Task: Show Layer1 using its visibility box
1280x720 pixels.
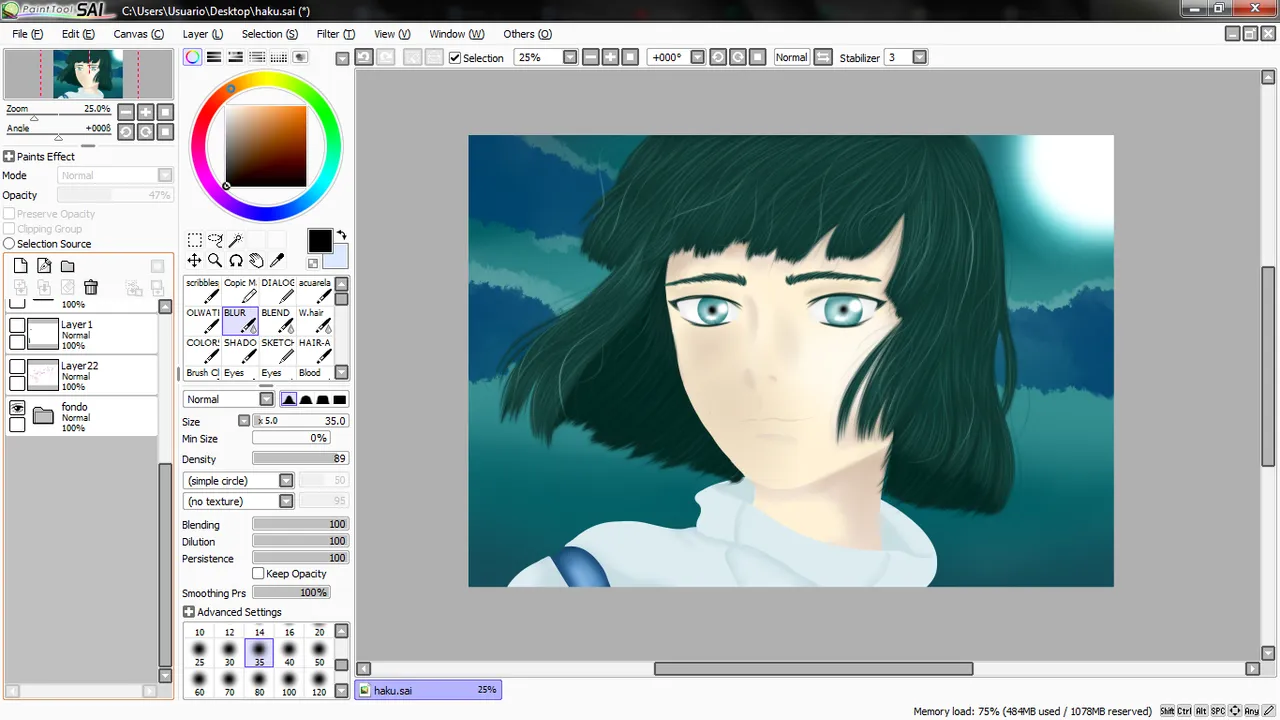Action: click(x=17, y=326)
